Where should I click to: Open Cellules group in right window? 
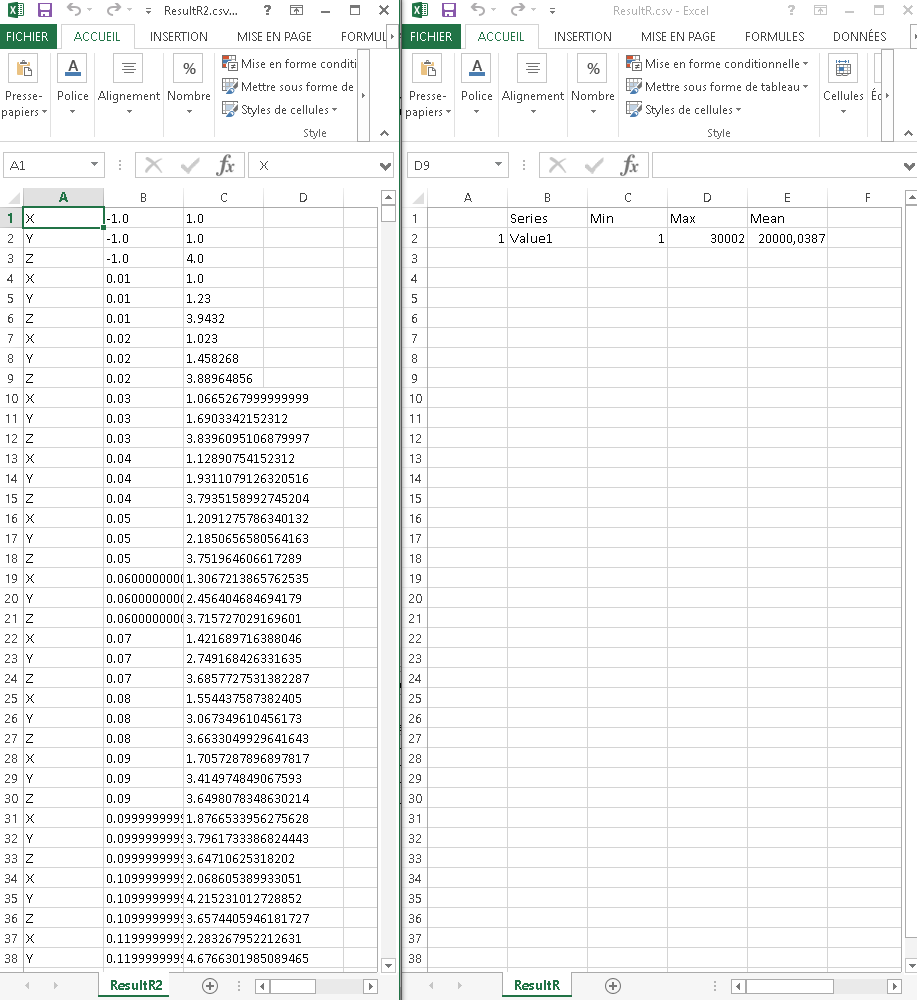pos(843,88)
